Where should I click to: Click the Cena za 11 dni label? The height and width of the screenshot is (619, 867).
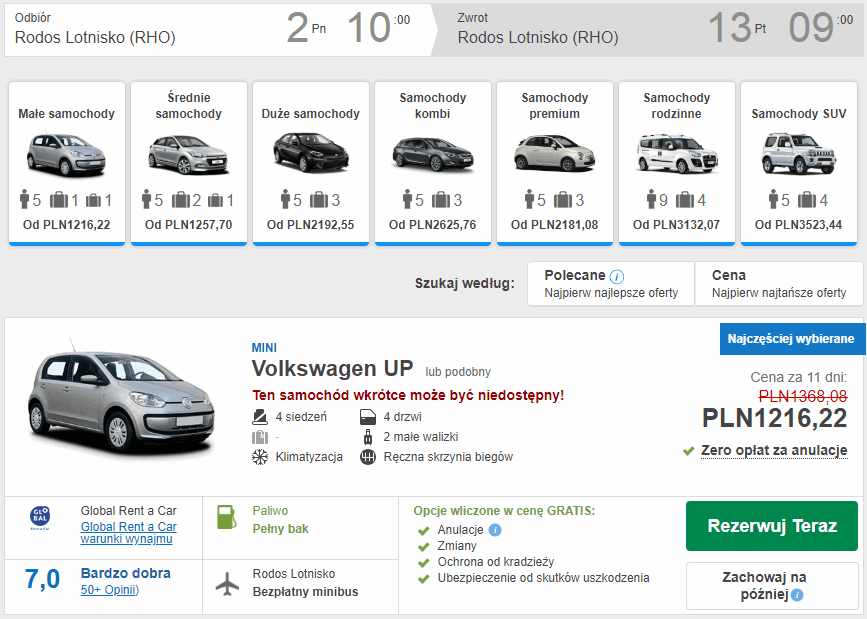pyautogui.click(x=798, y=377)
